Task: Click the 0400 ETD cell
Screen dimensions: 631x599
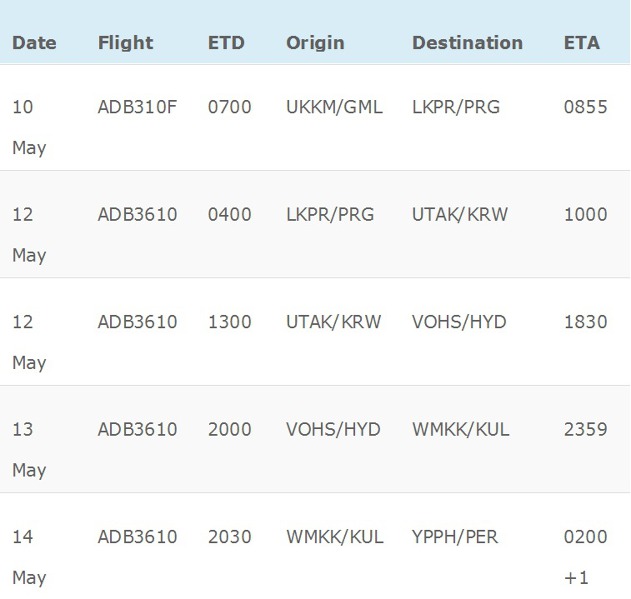Action: tap(230, 214)
